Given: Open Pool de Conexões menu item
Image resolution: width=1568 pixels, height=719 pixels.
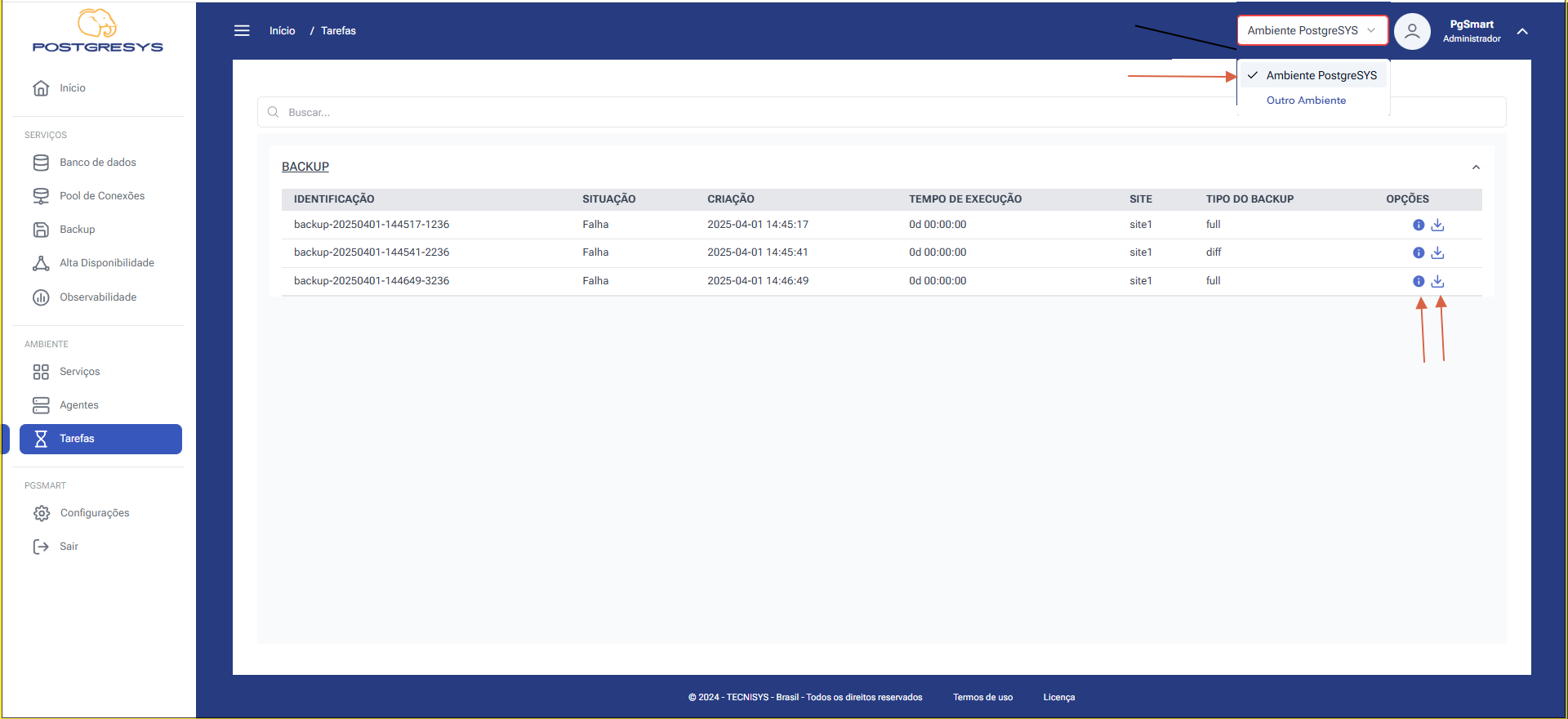Looking at the screenshot, I should (102, 196).
